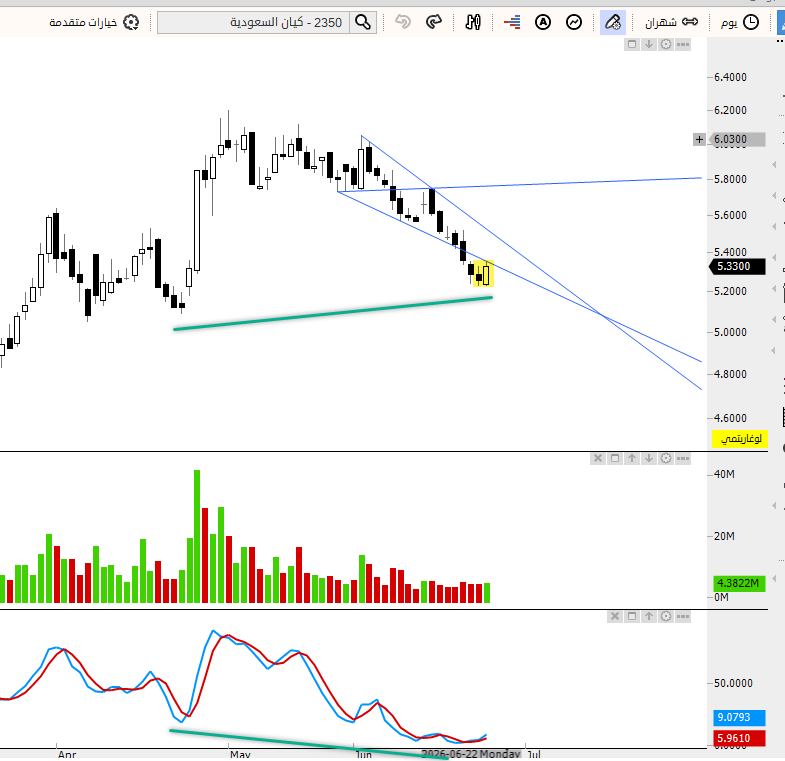Click the symbol field showing 2350 كيان السعودية
This screenshot has width=785, height=761.
tap(254, 23)
